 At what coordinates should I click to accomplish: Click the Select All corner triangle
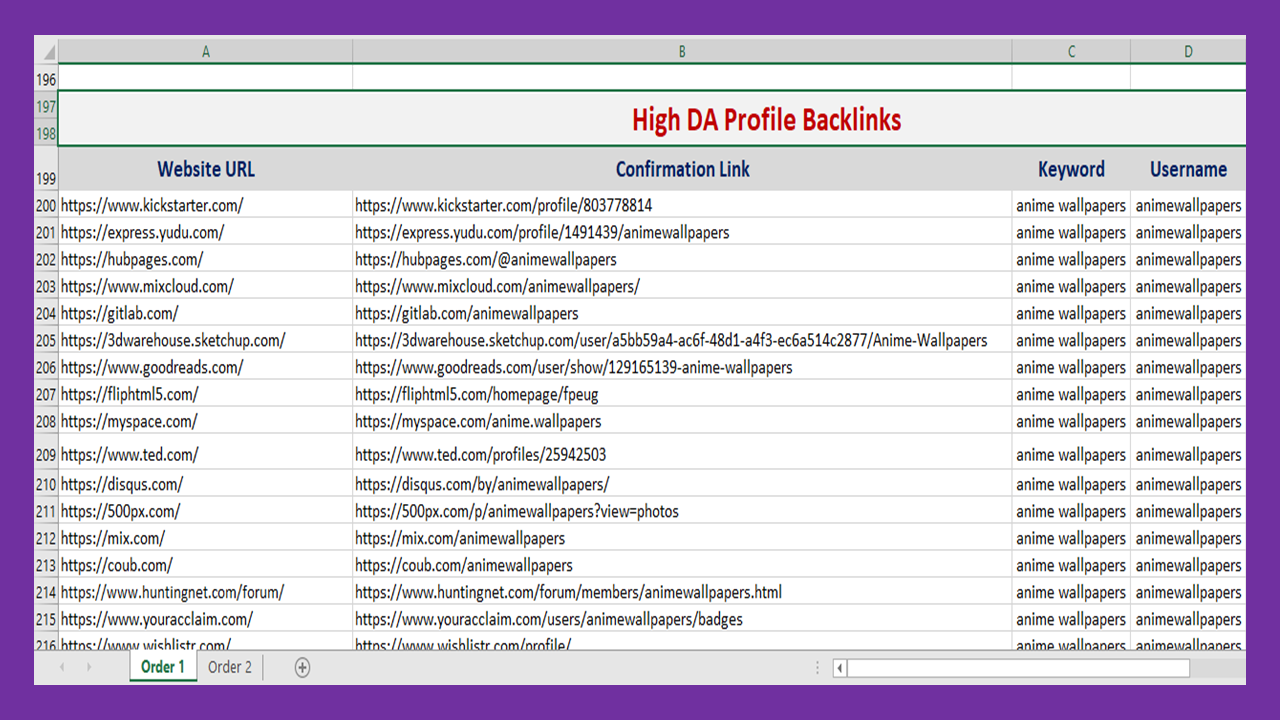46,51
